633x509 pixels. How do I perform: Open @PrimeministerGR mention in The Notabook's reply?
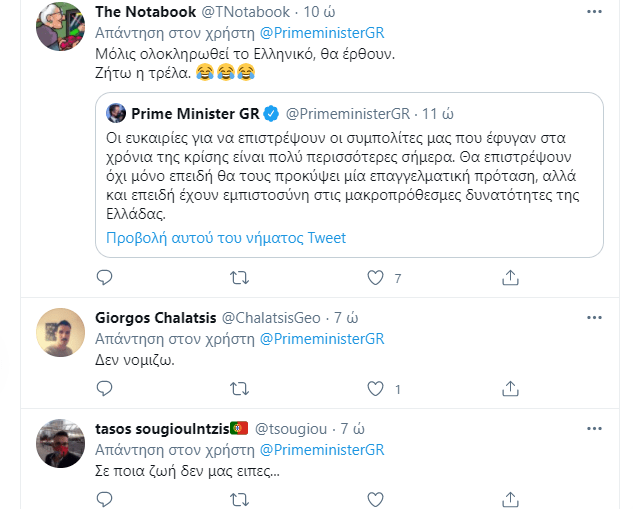322,30
